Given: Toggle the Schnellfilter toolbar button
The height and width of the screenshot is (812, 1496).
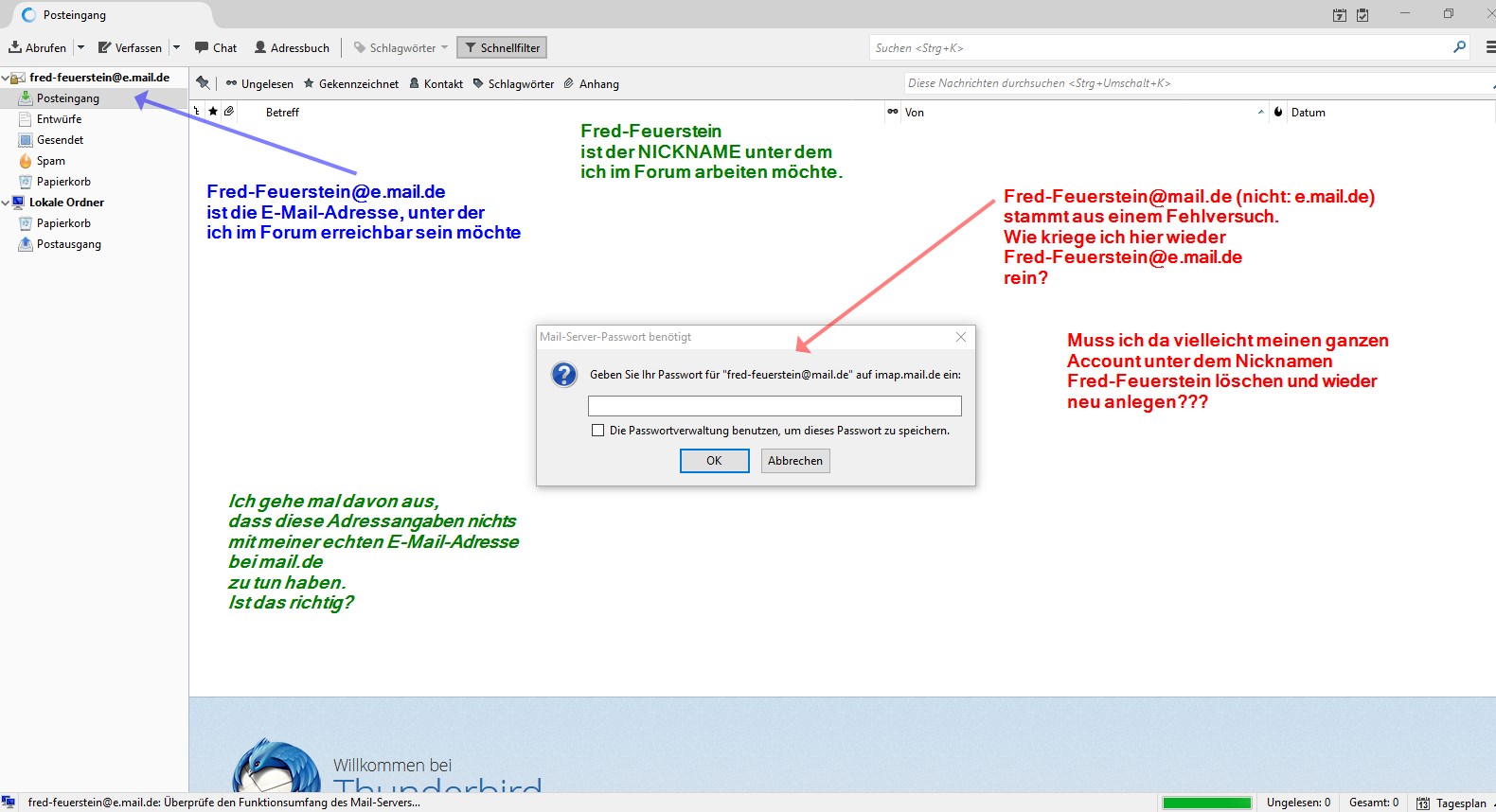Looking at the screenshot, I should (502, 47).
